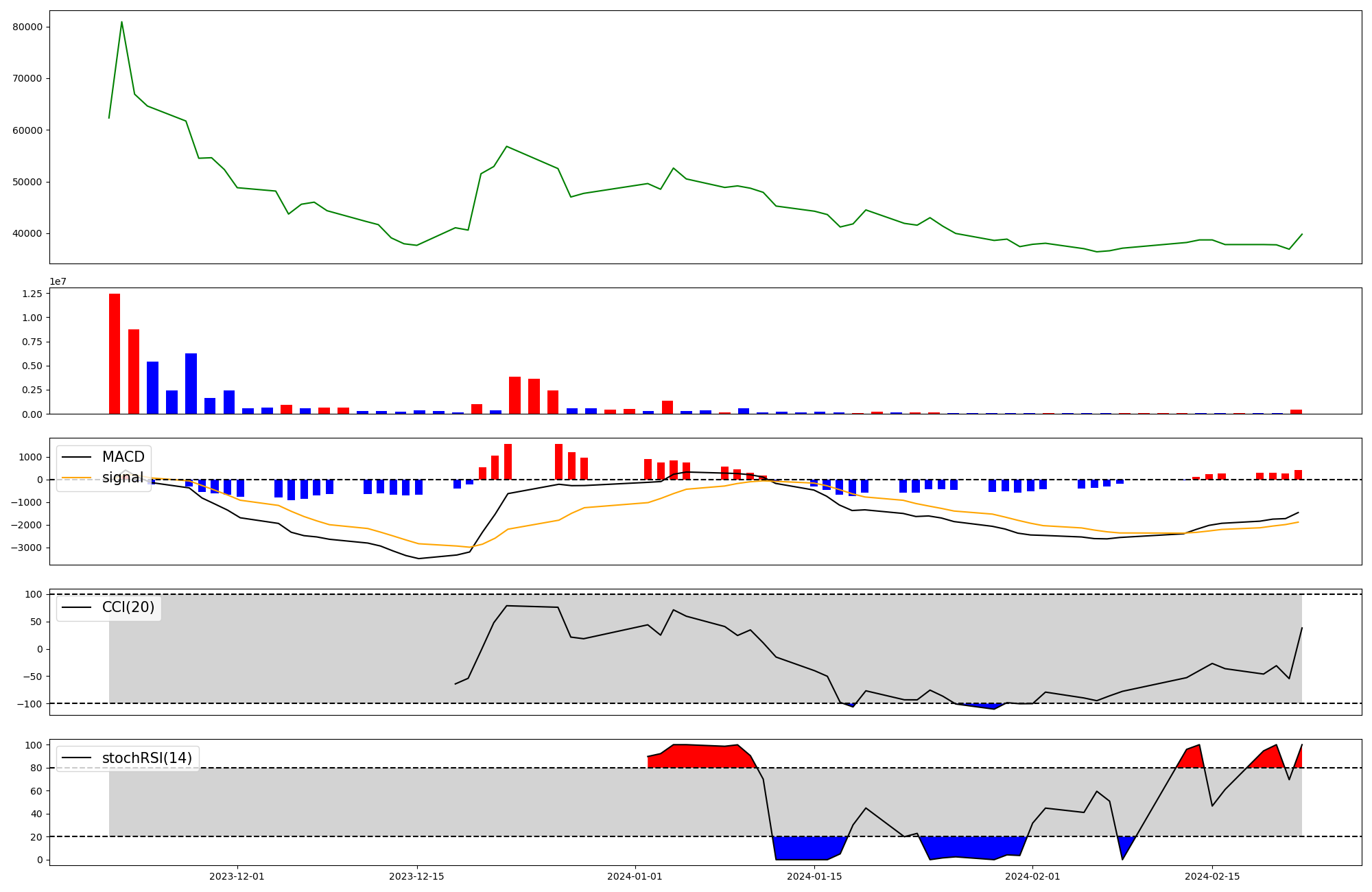Click the -3000 MACD axis tick
The image size is (1372, 892).
27,548
